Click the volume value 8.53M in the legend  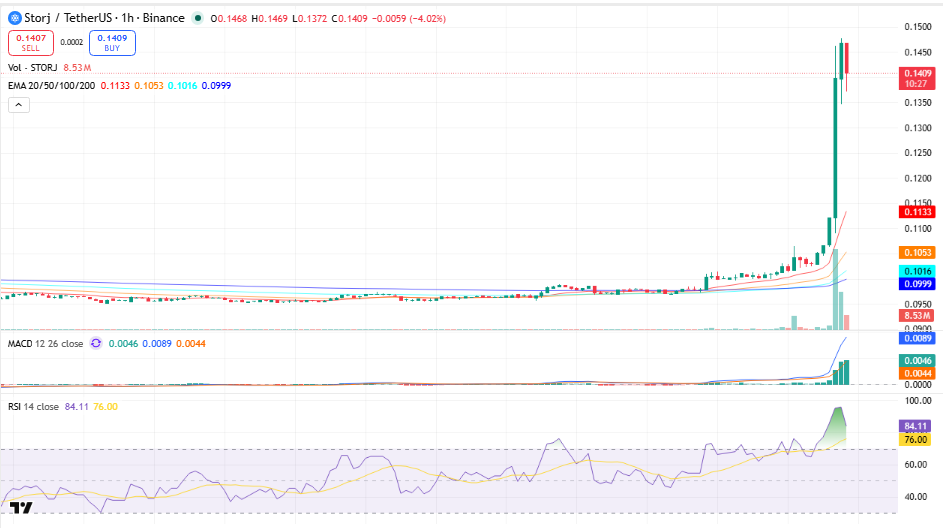pyautogui.click(x=77, y=67)
